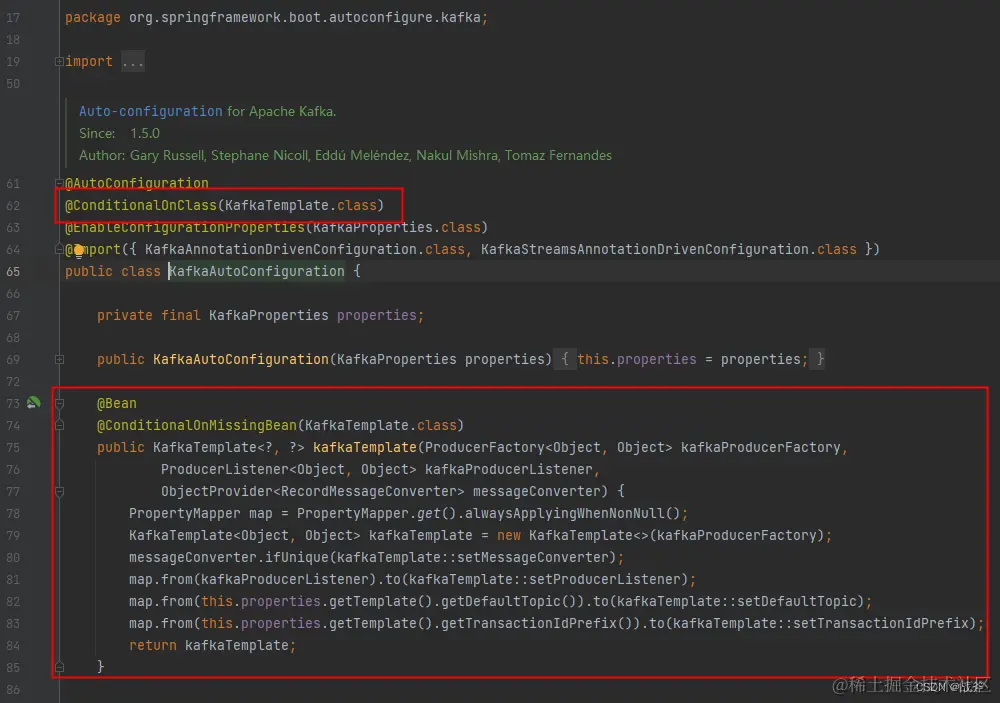The image size is (1000, 703).
Task: Click 'private final KafkaProperties properties' field
Action: coord(260,315)
